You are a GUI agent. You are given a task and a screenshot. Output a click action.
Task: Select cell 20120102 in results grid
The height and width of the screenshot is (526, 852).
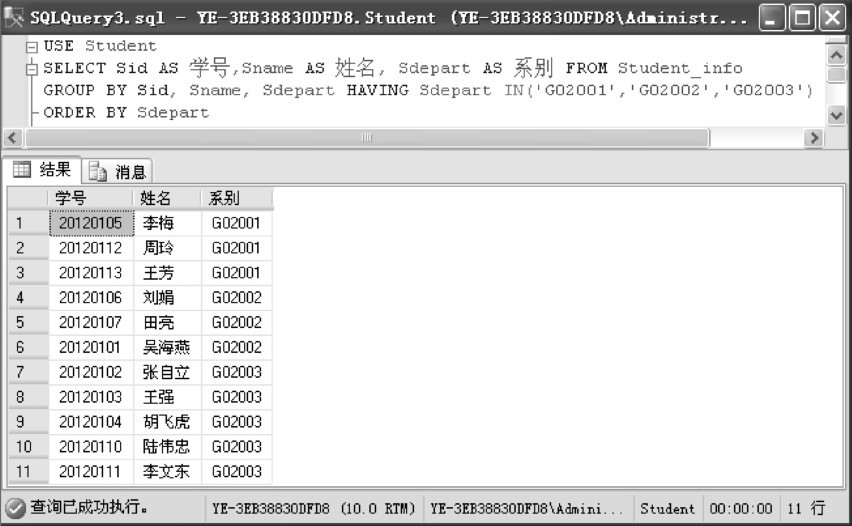click(91, 372)
